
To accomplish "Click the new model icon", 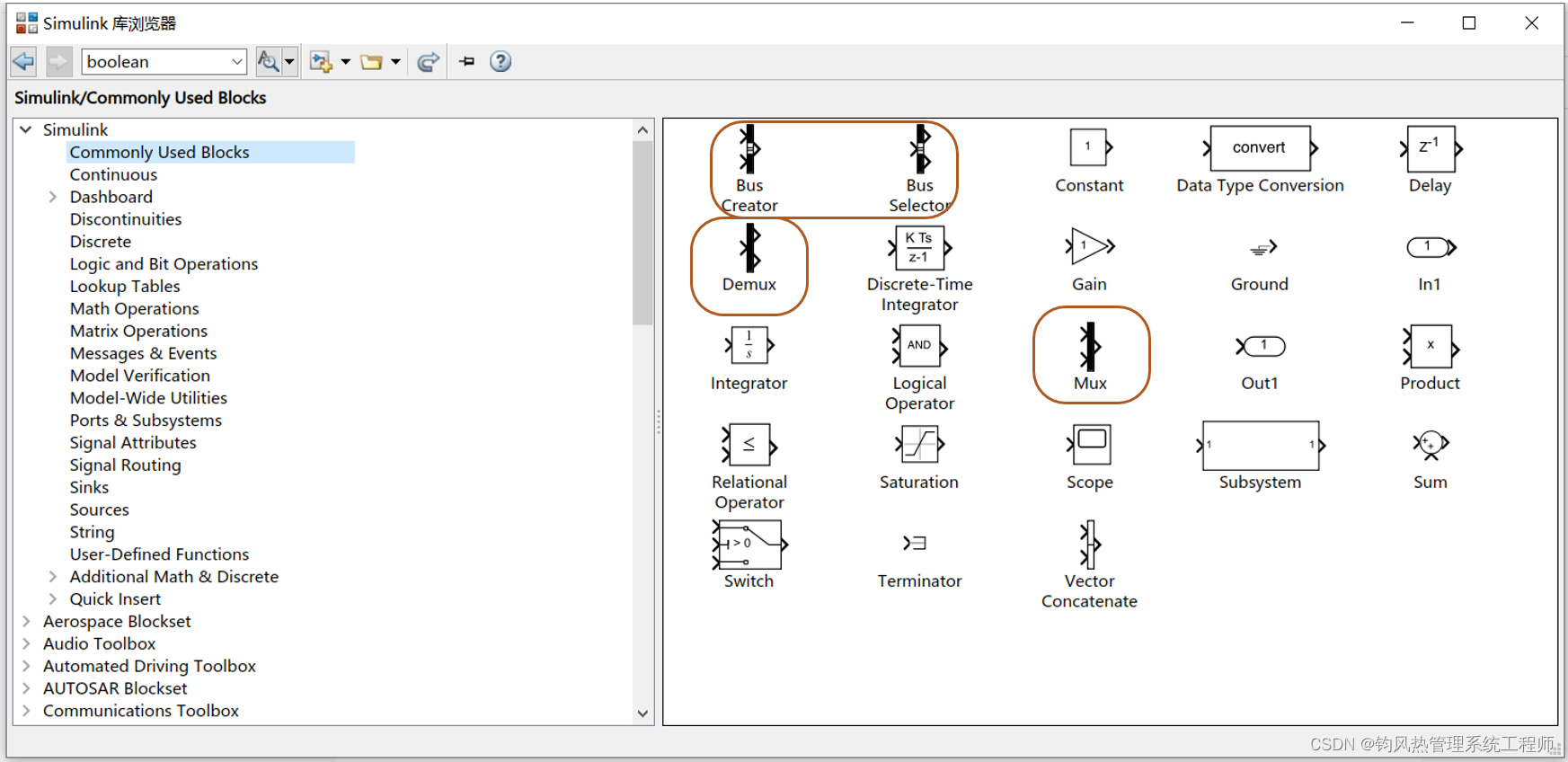I will pos(321,61).
